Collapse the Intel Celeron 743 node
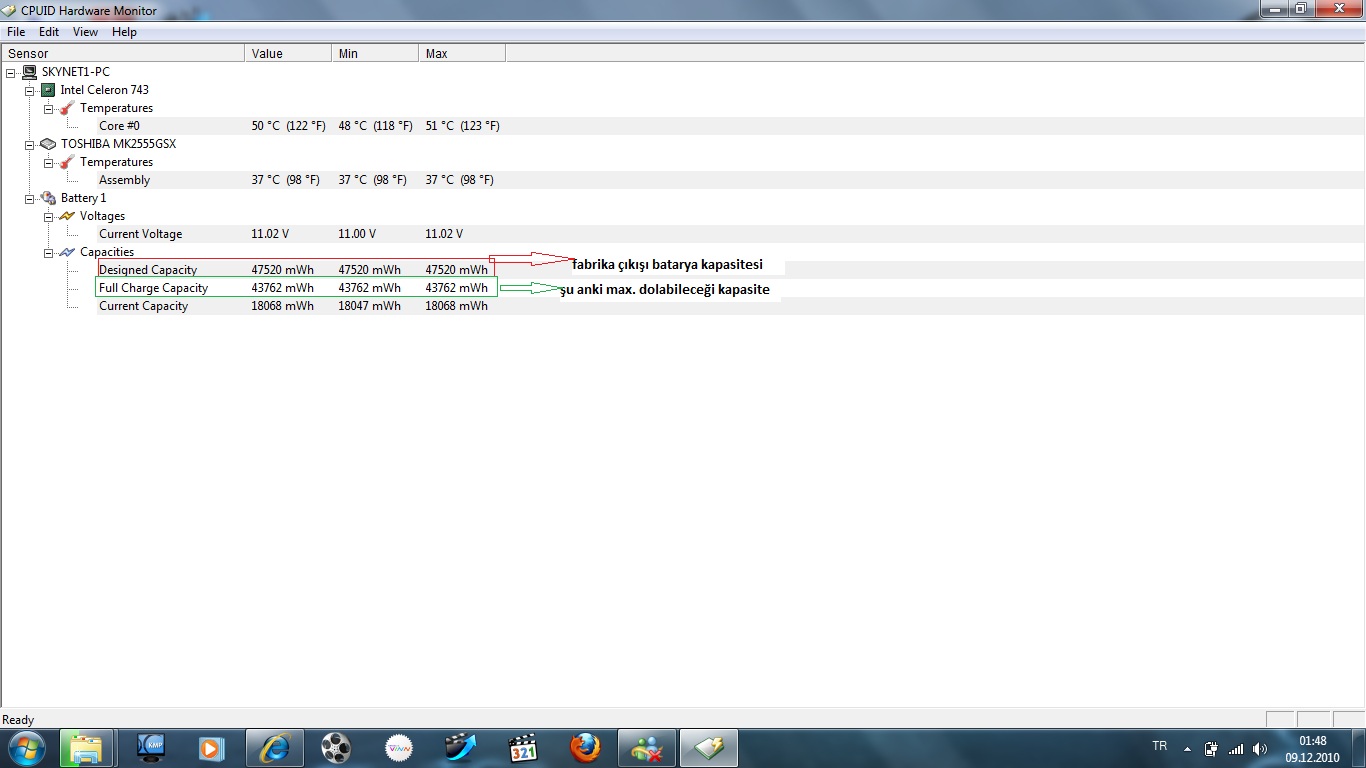 point(30,90)
